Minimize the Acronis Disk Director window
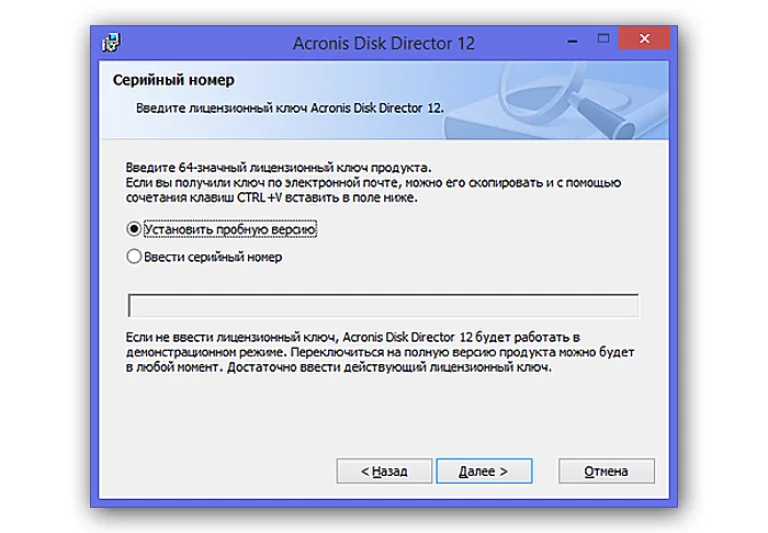Screen dimensions: 768x533 (x=572, y=39)
